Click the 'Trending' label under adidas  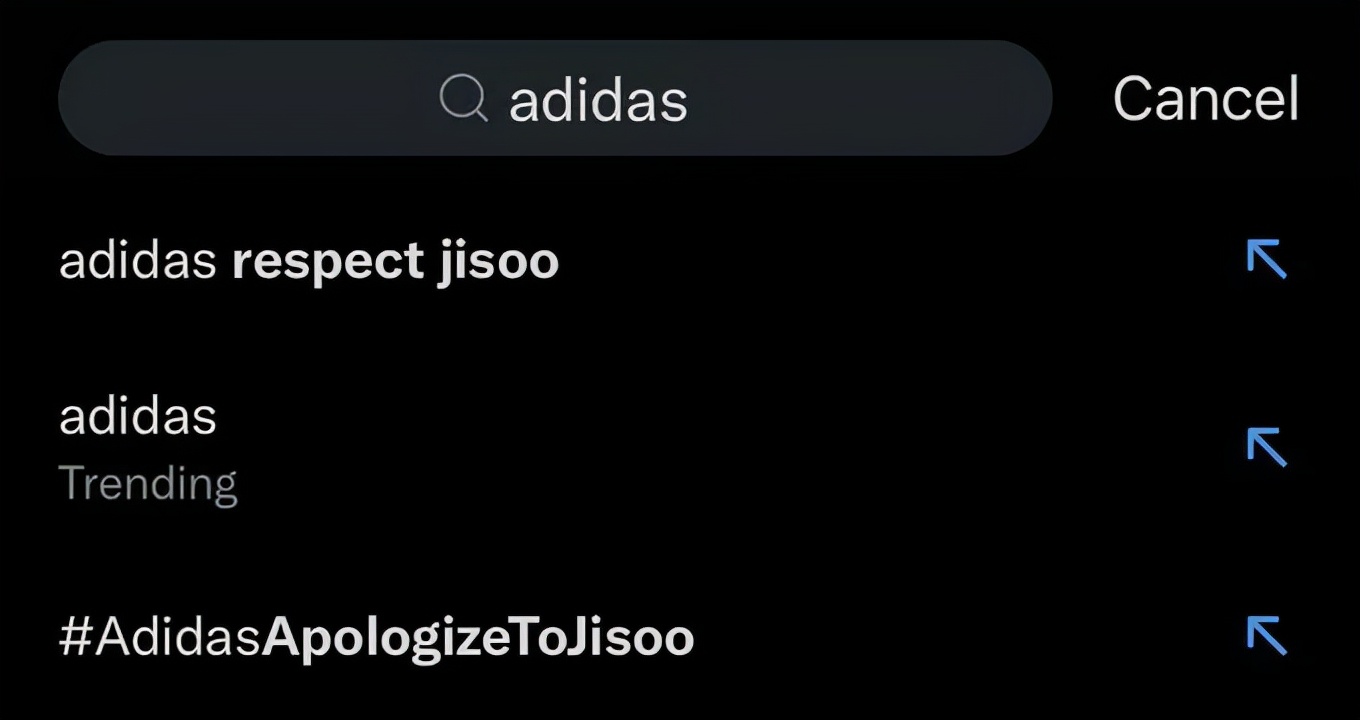pyautogui.click(x=148, y=484)
